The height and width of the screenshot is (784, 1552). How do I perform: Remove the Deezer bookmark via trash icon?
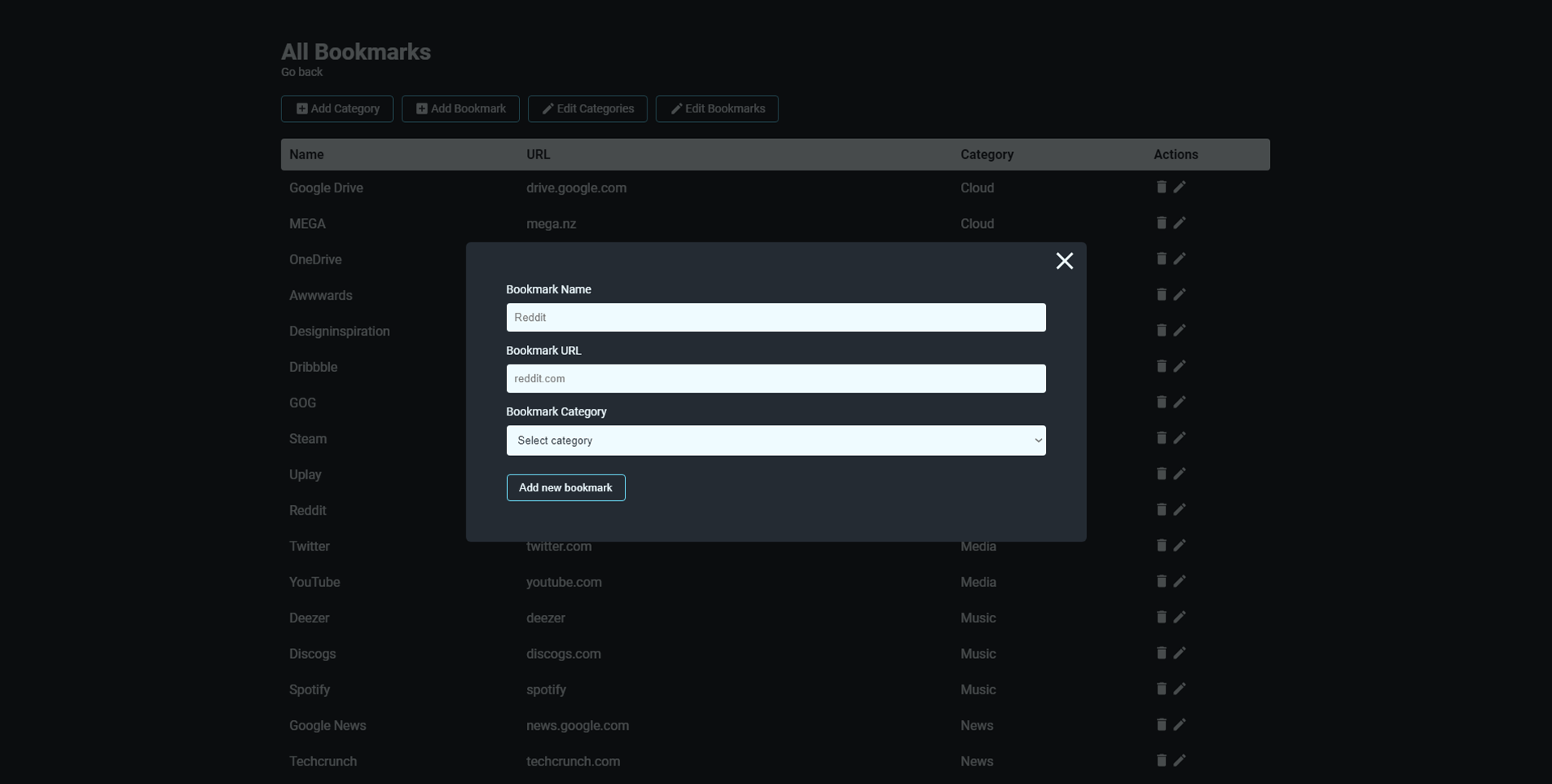click(1161, 618)
